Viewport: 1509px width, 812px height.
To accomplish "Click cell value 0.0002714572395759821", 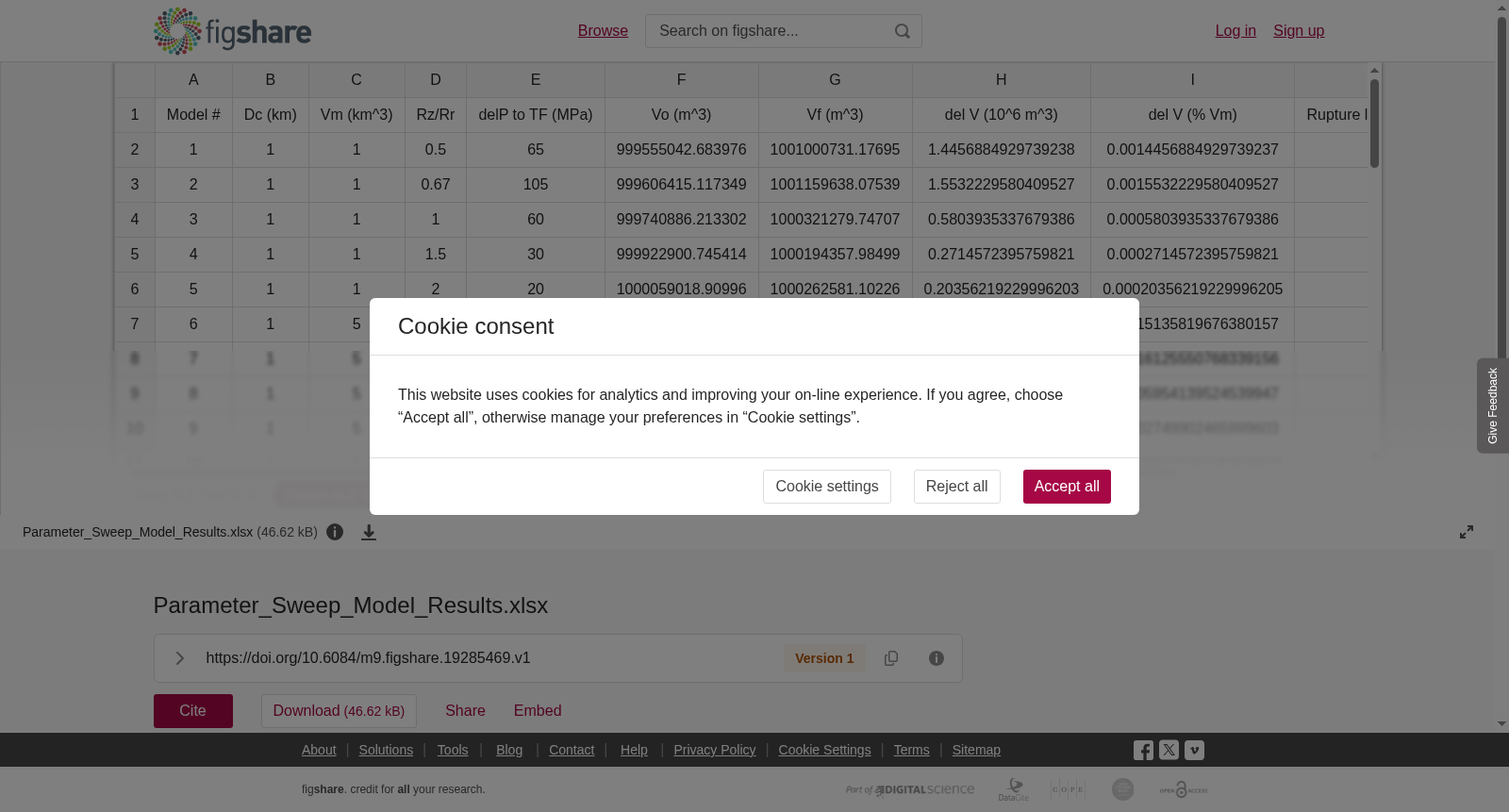I will point(1193,255).
